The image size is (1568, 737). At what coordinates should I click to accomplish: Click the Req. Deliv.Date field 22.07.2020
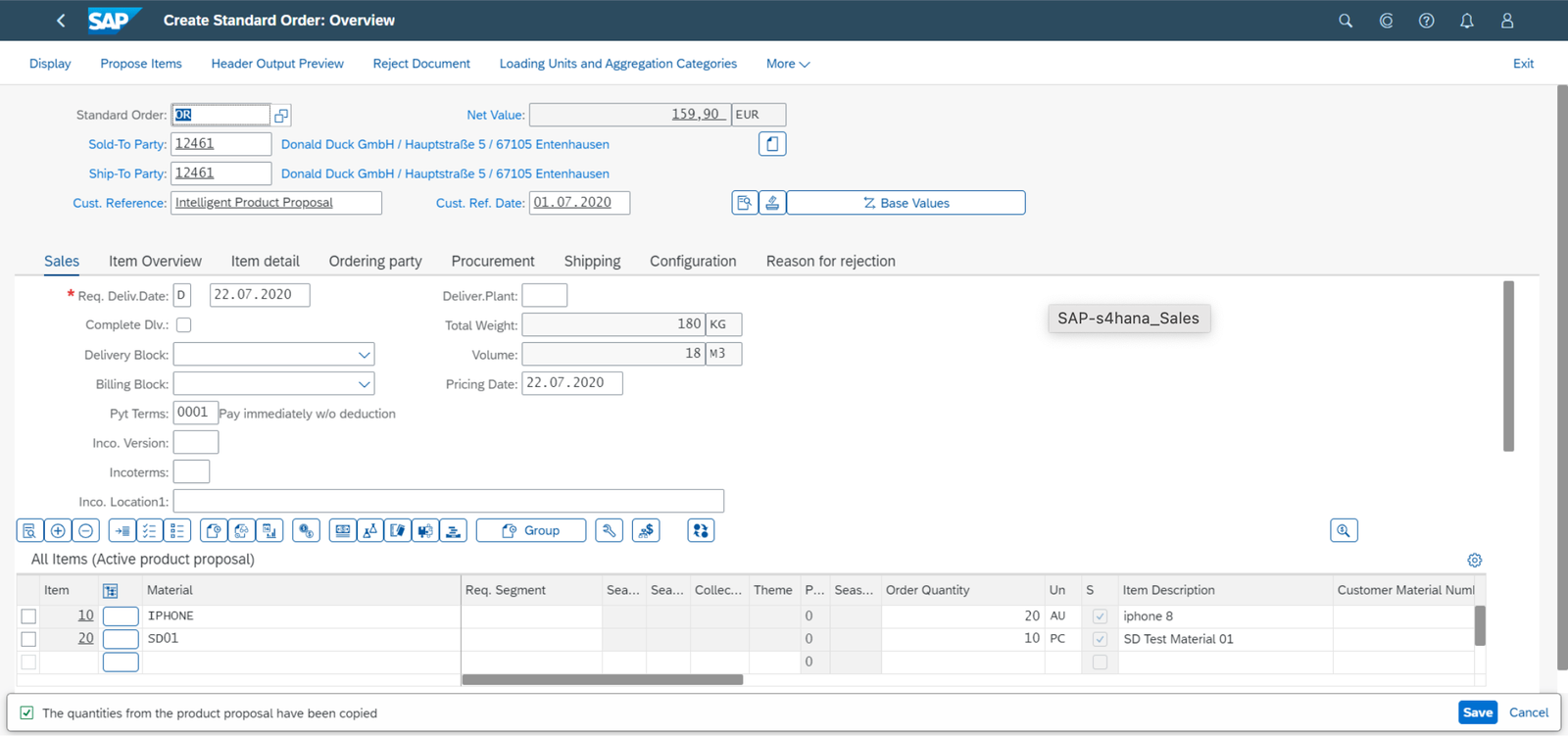point(260,295)
